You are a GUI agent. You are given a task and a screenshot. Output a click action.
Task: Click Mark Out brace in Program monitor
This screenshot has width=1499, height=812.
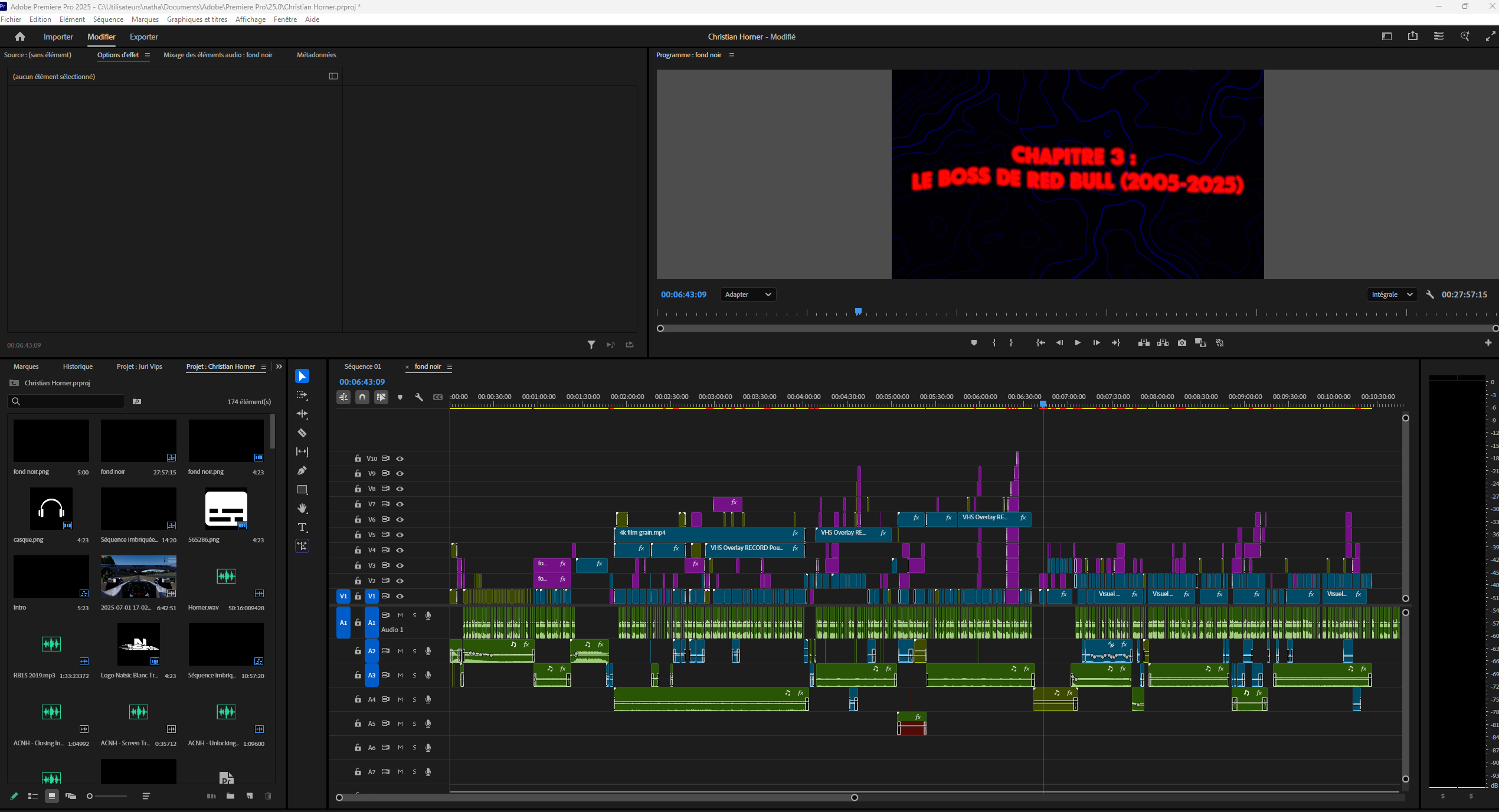click(x=1011, y=343)
